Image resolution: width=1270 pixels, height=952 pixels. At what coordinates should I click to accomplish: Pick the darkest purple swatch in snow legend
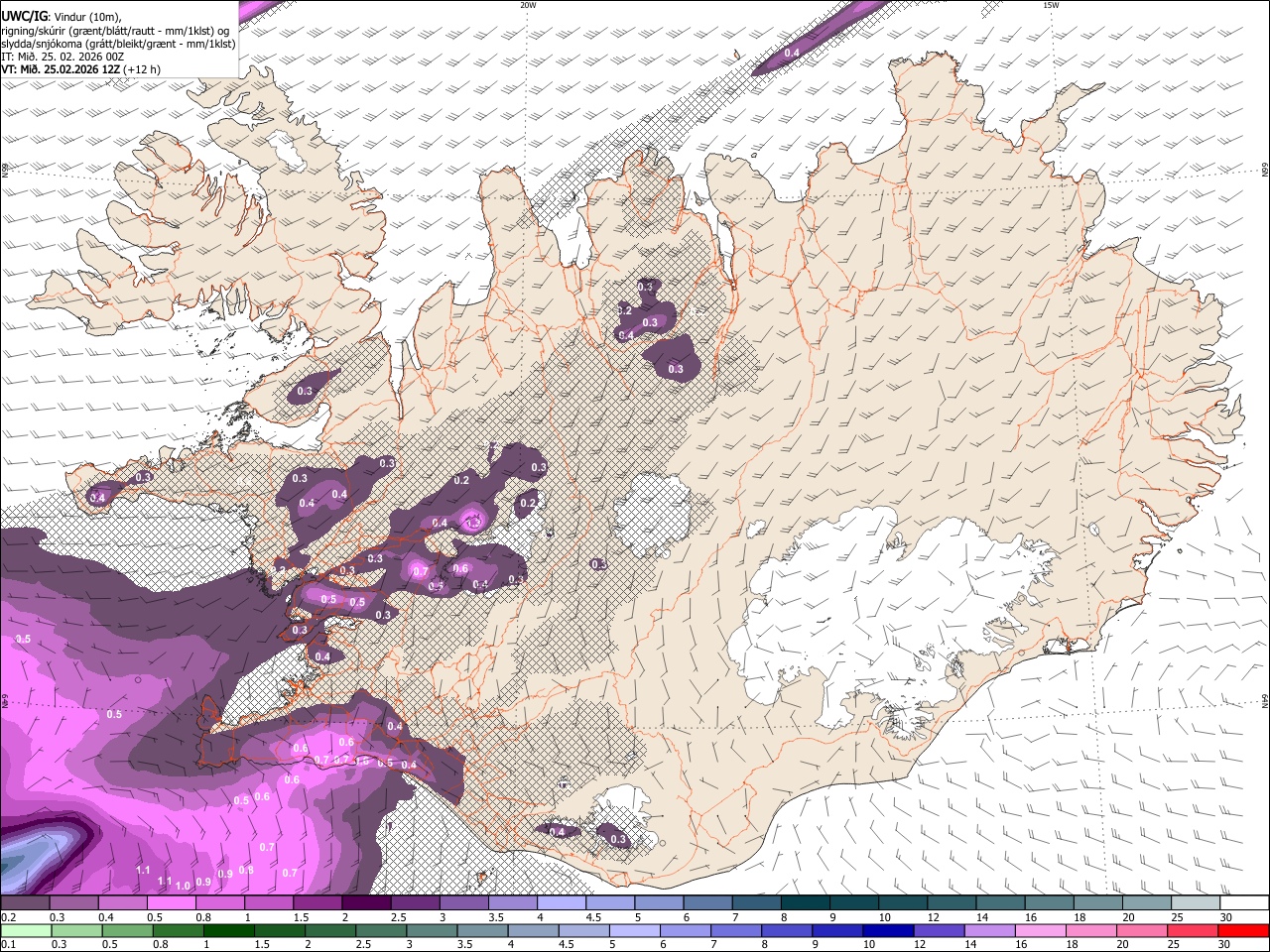pyautogui.click(x=366, y=902)
